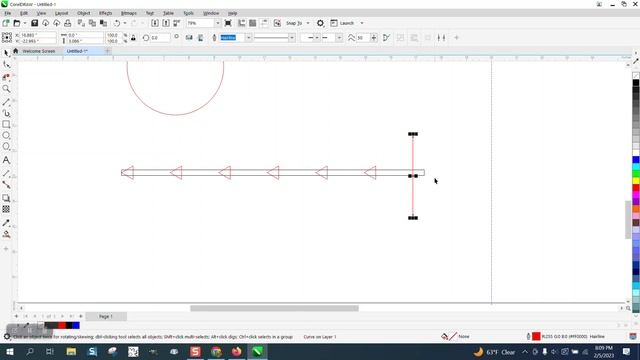Select the Polygon tool
This screenshot has height=360, width=640.
[x=6, y=147]
